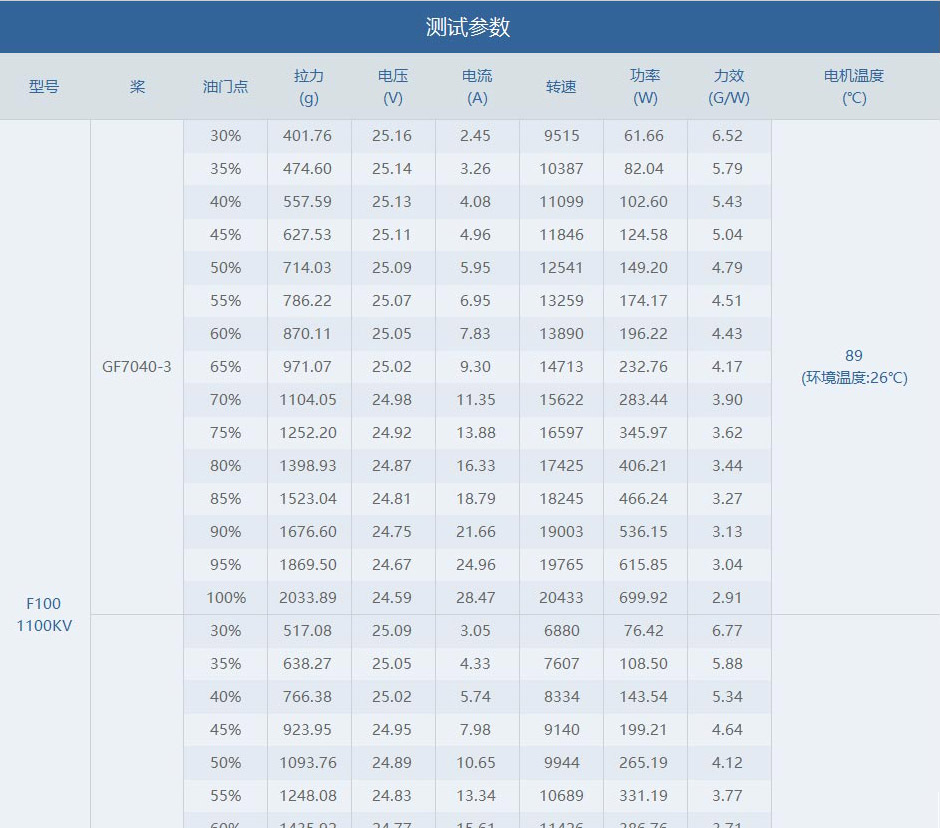The width and height of the screenshot is (940, 828).
Task: Click the efficiency value 3.62
Action: (x=727, y=432)
